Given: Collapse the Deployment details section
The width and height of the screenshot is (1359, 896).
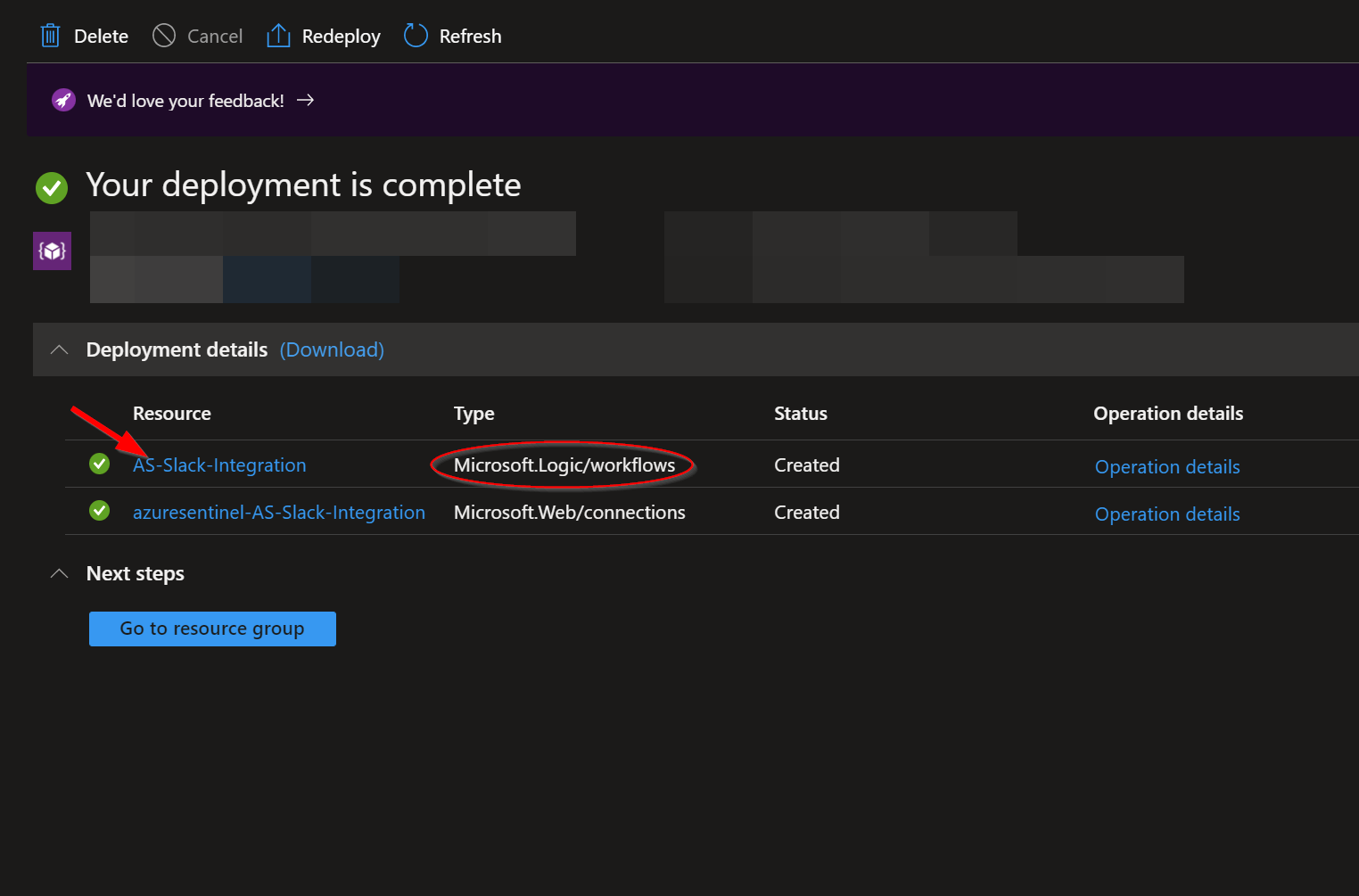Looking at the screenshot, I should point(59,349).
